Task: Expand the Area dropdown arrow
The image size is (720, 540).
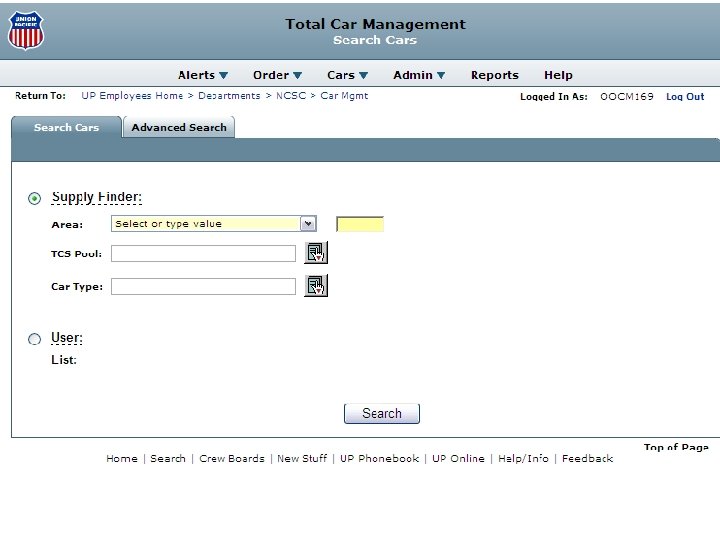Action: click(x=308, y=224)
